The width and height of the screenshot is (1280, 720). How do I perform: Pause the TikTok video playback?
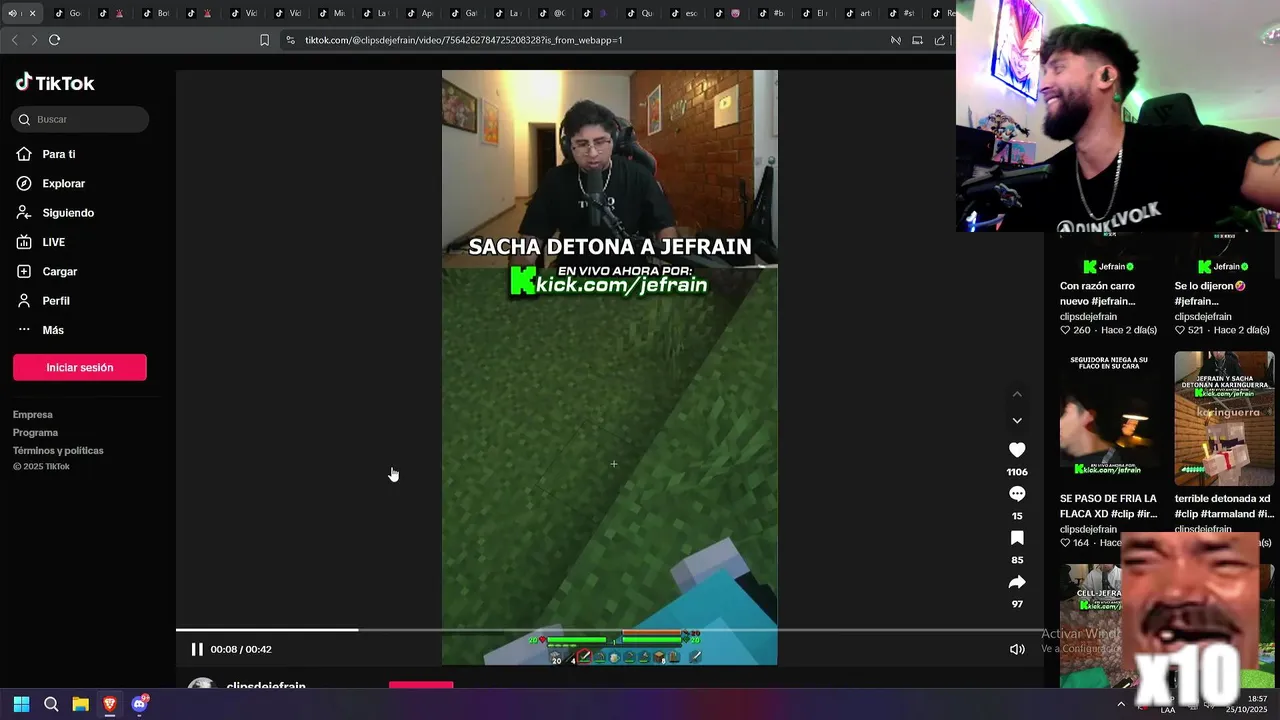coord(197,649)
